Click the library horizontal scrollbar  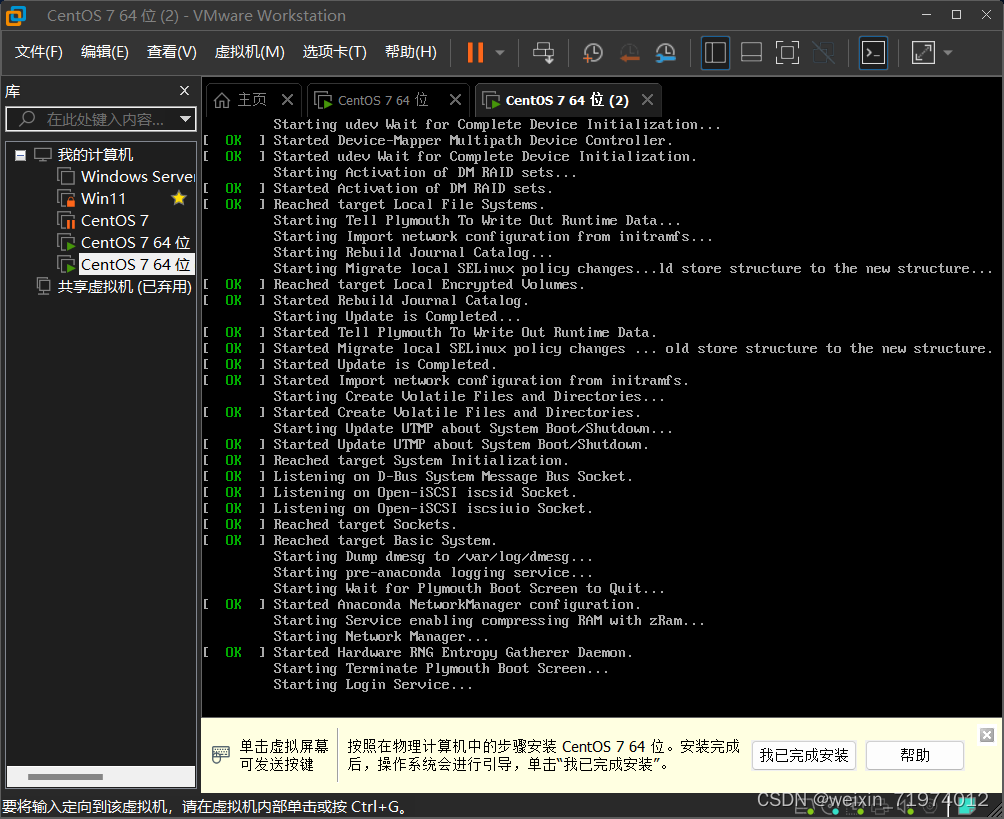65,777
